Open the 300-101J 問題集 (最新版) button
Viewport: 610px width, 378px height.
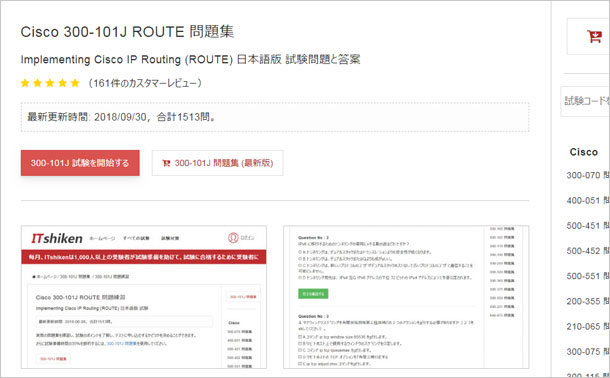pyautogui.click(x=217, y=163)
